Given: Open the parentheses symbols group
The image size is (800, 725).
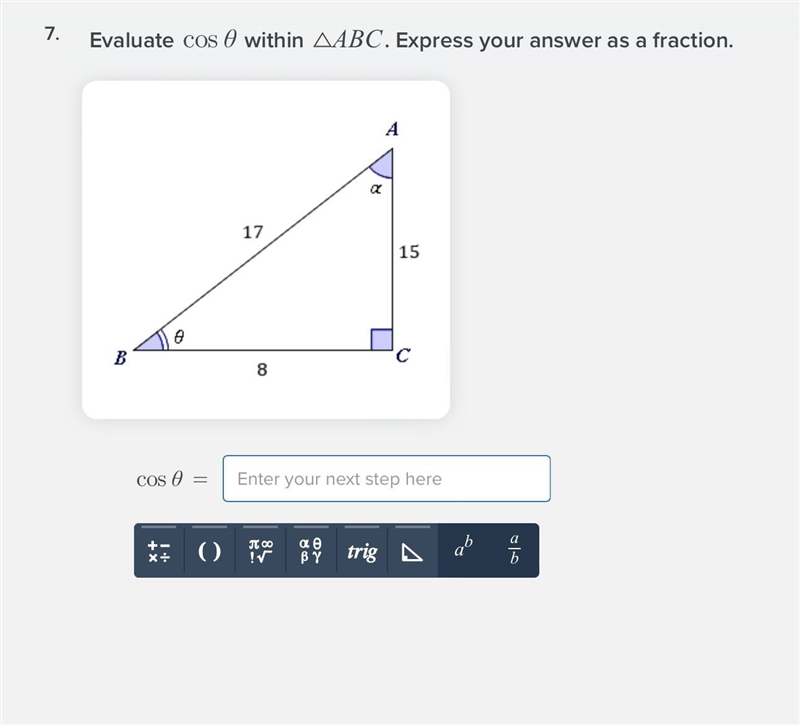Looking at the screenshot, I should [210, 551].
